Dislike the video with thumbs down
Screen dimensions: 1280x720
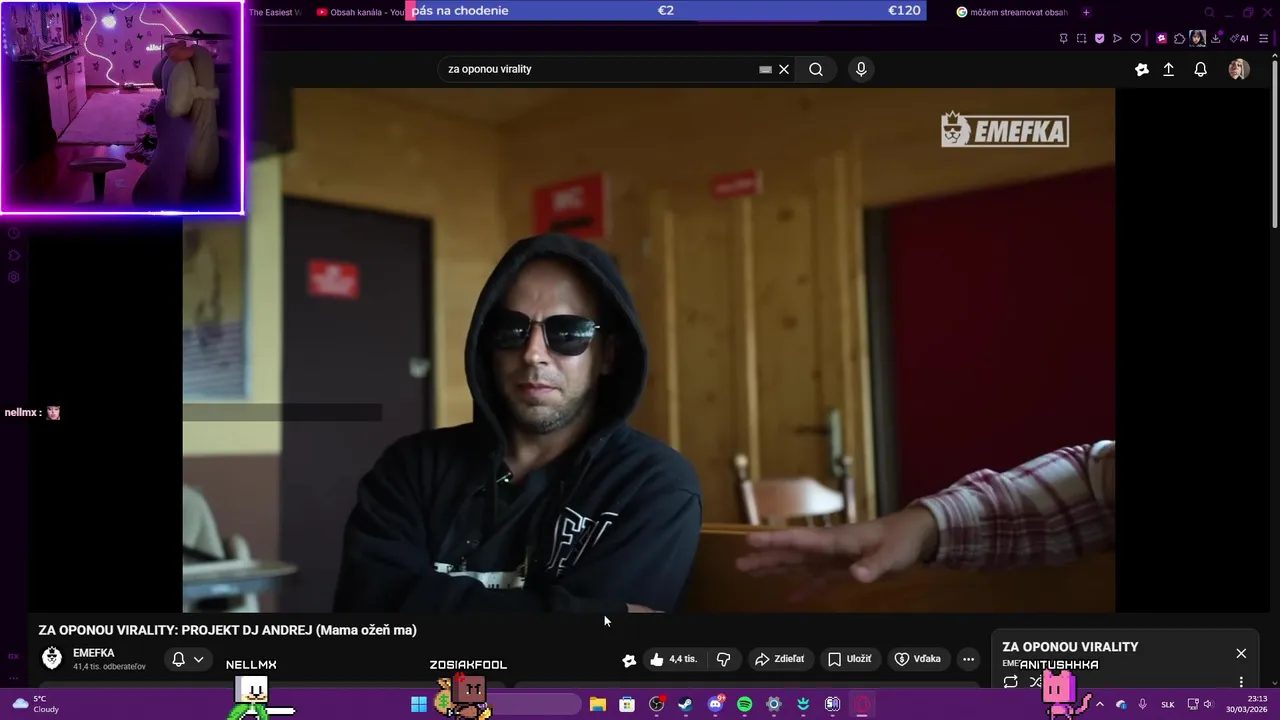pos(723,659)
